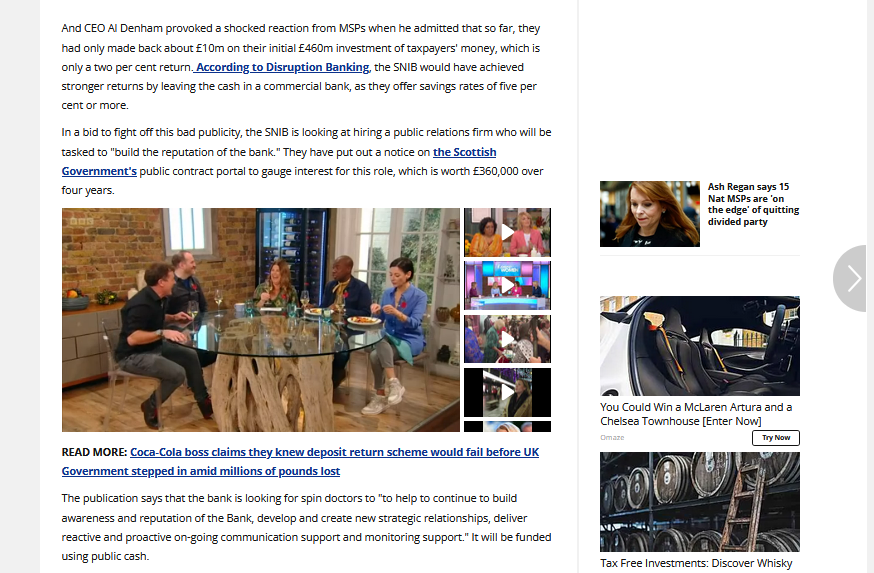Open the Ash Regan article photo

coord(649,214)
